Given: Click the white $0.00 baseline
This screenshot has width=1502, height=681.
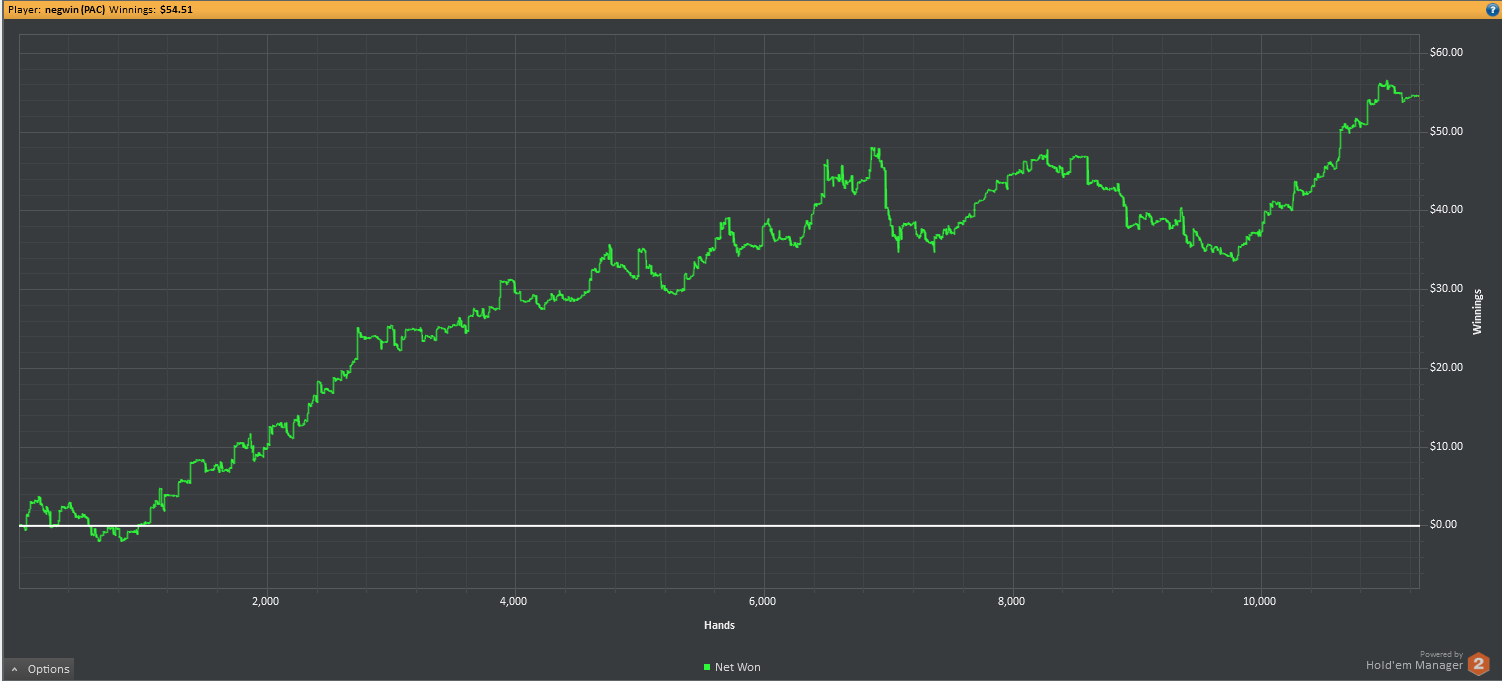Looking at the screenshot, I should pyautogui.click(x=719, y=525).
